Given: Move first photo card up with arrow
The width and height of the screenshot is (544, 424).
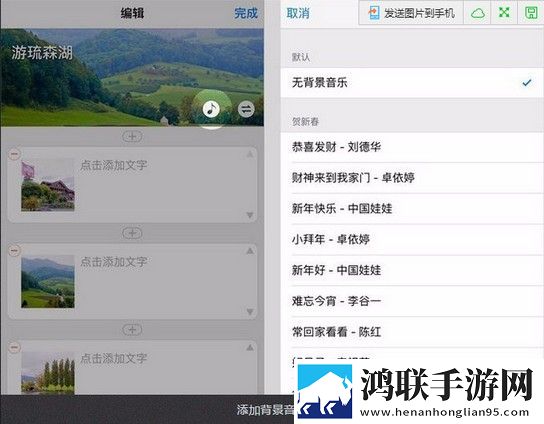Looking at the screenshot, I should (250, 154).
